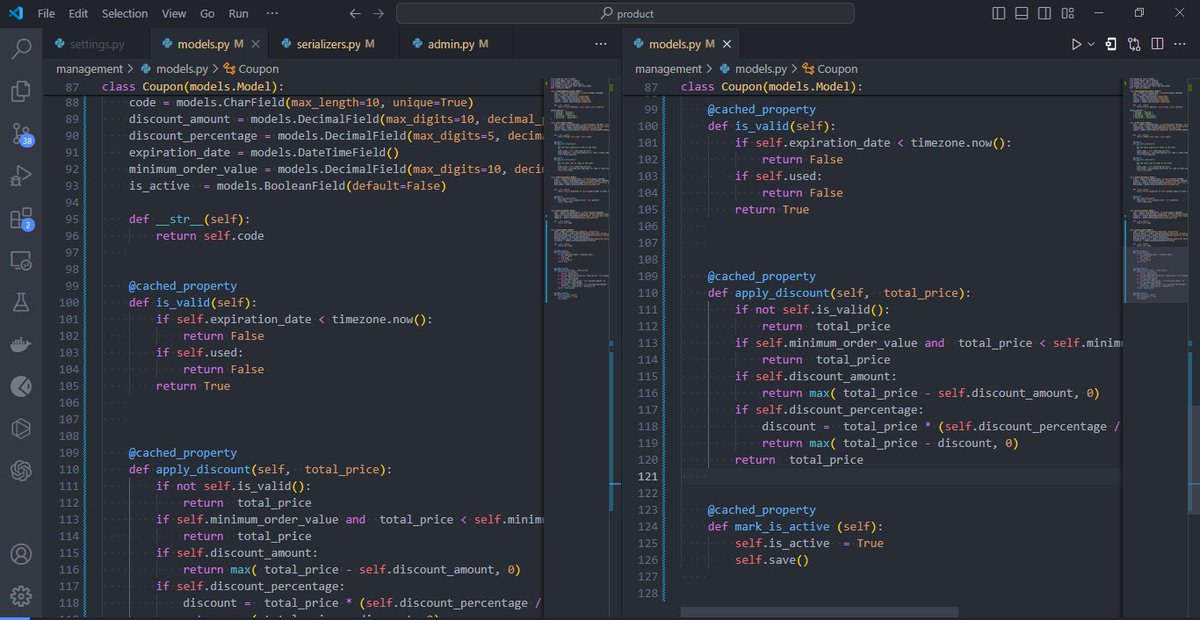Split the right editor

pyautogui.click(x=1158, y=44)
